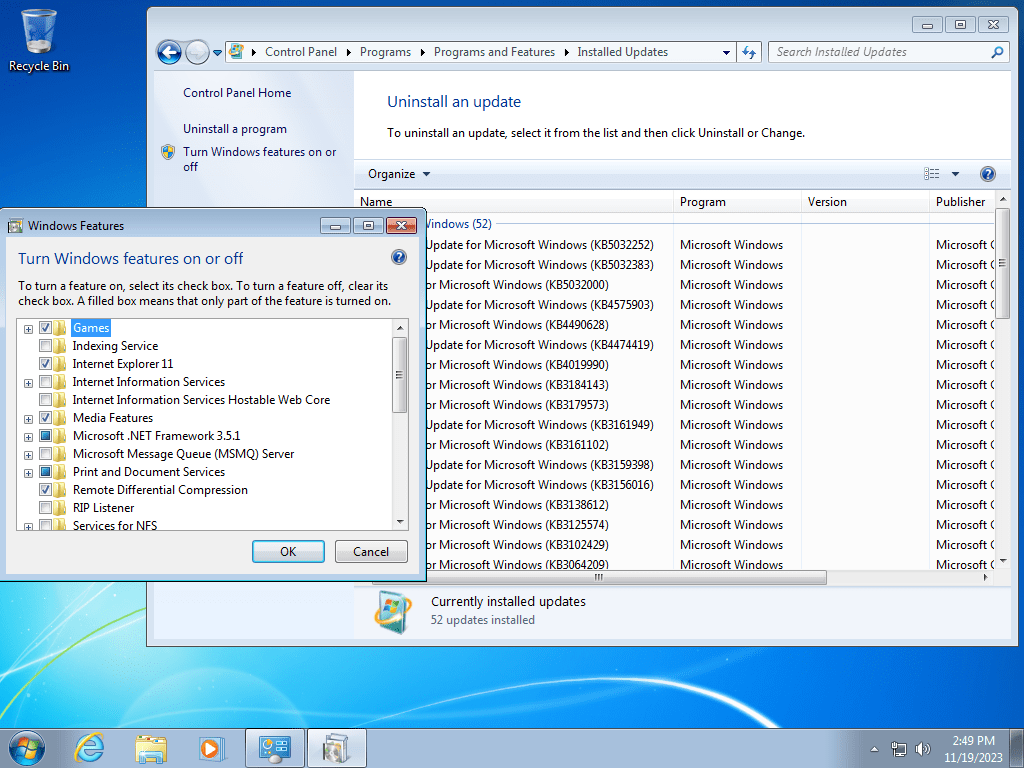Check IIS Hostable Web Core checkbox
This screenshot has height=768, width=1024.
[45, 400]
